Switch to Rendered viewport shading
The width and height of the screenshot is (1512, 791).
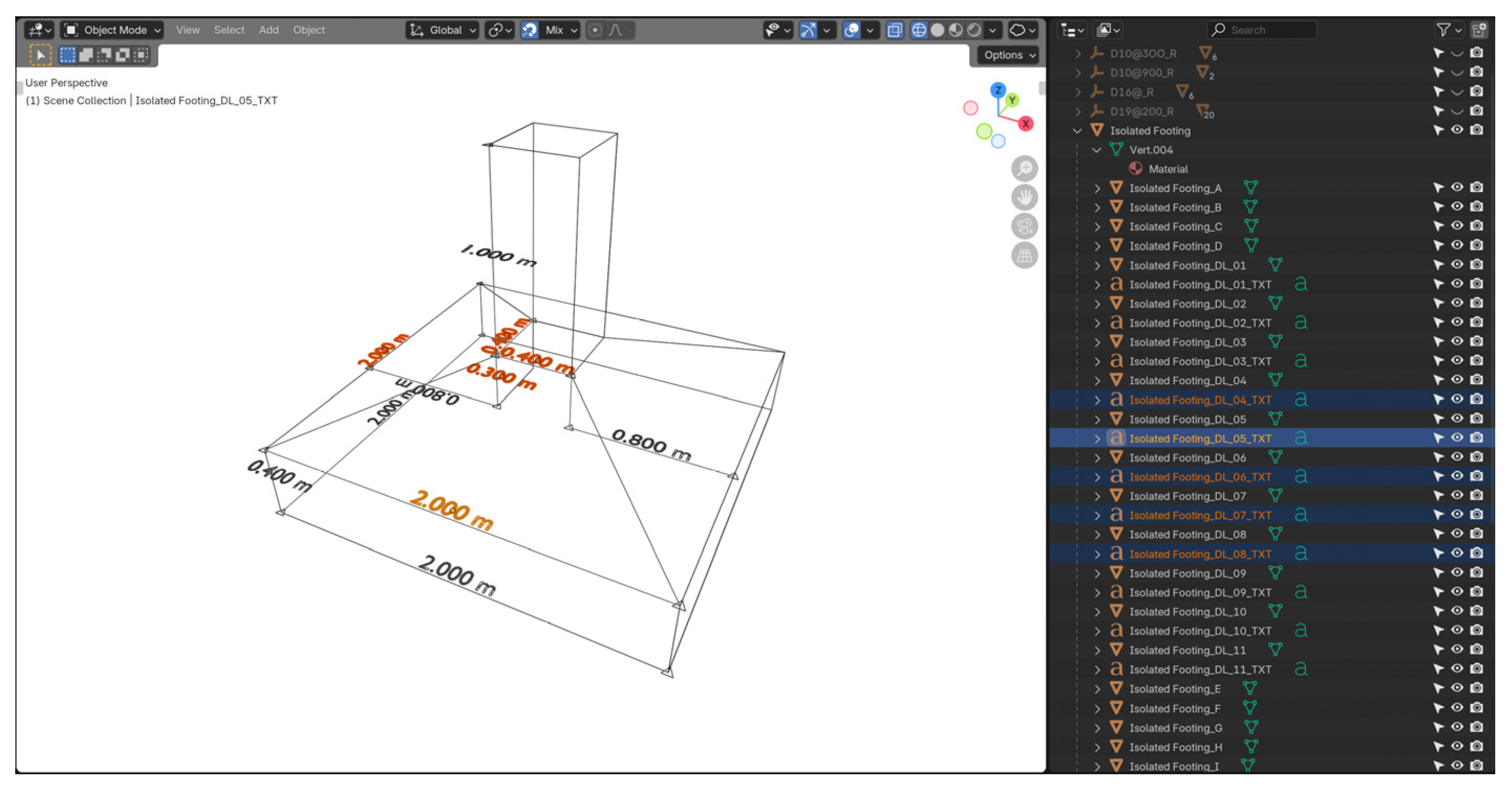[x=974, y=30]
